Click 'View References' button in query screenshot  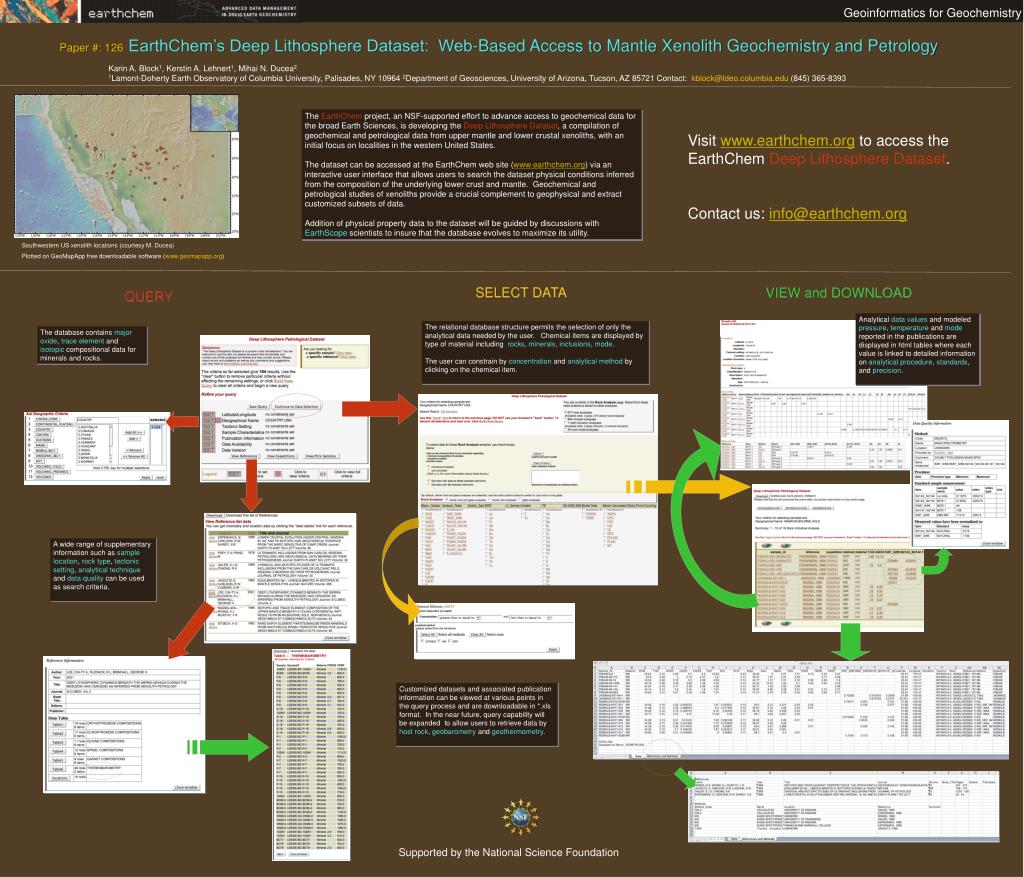(x=244, y=456)
